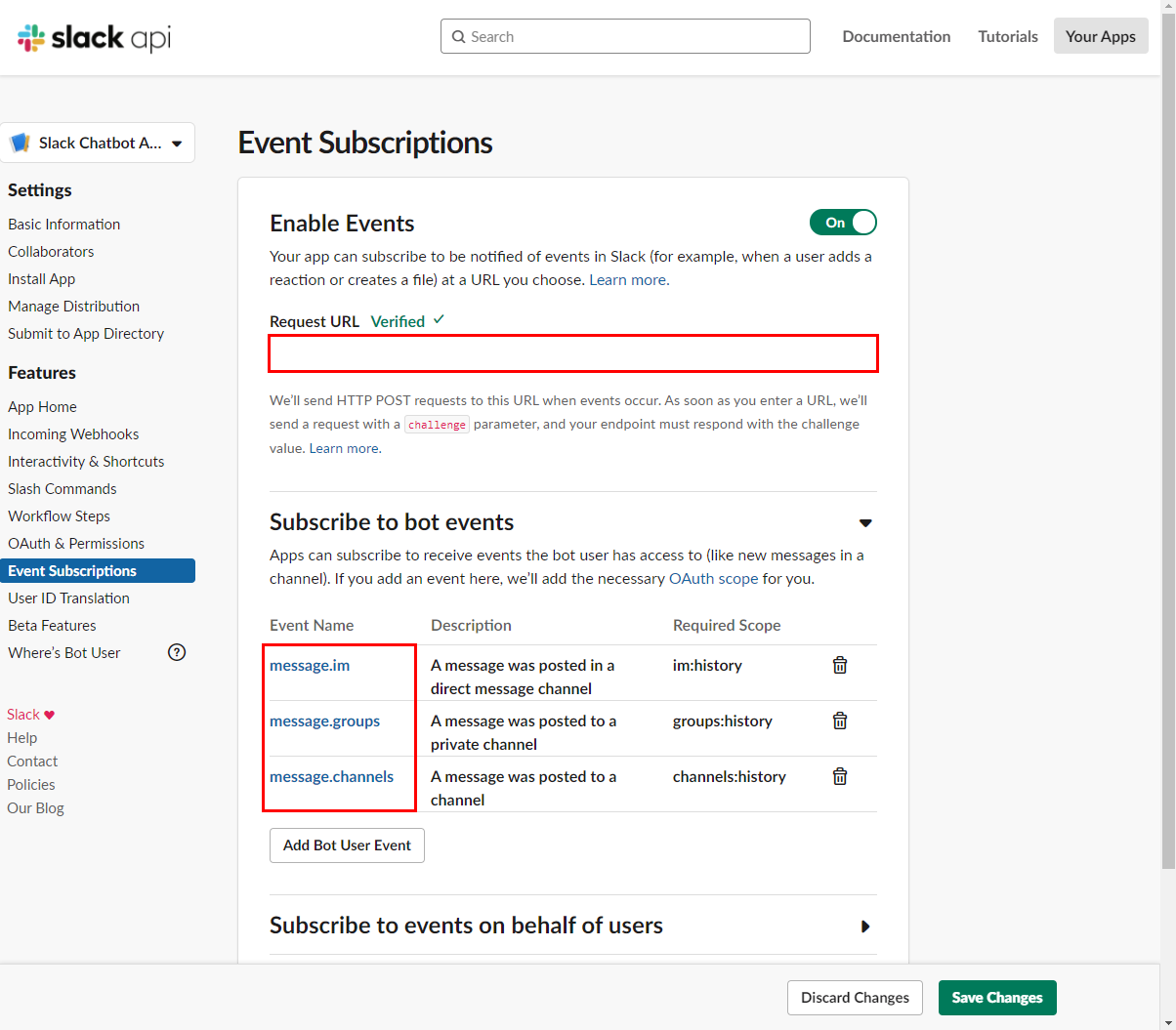Click the Request URL input field
1176x1030 pixels.
coord(573,353)
